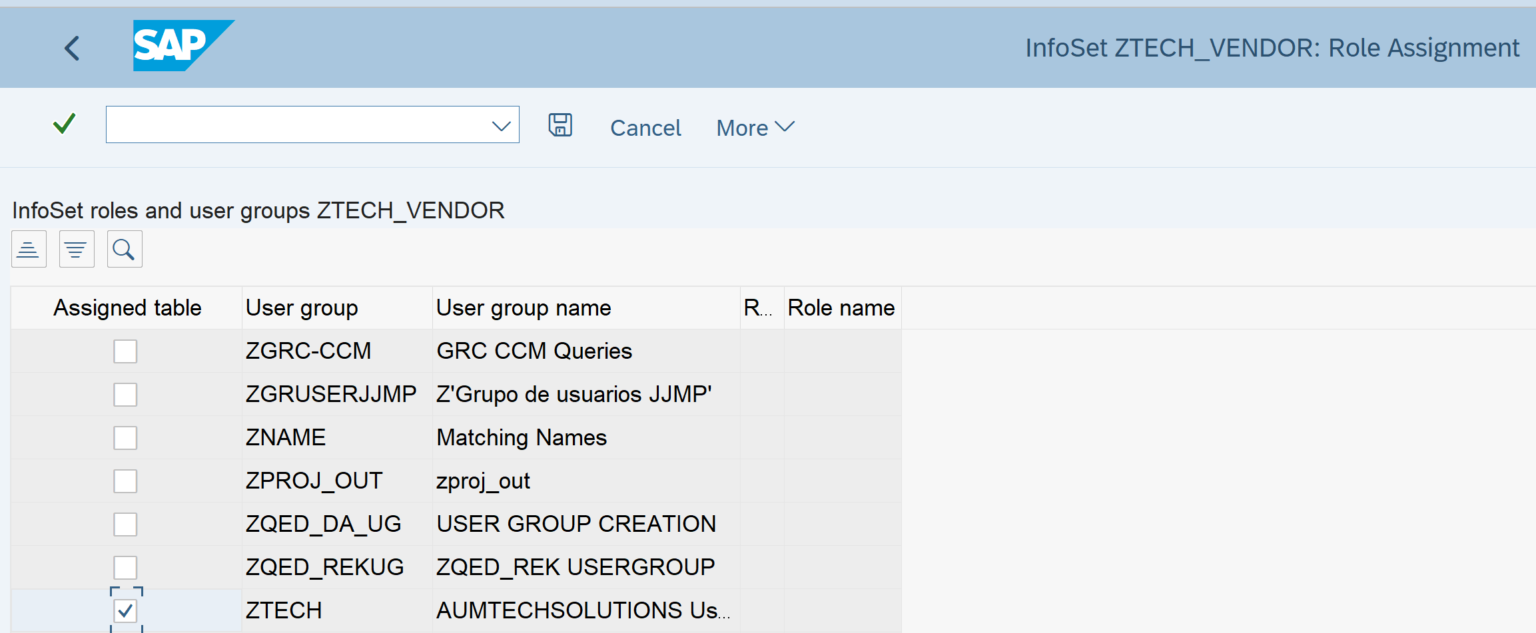Open the Find search icon

coord(124,248)
